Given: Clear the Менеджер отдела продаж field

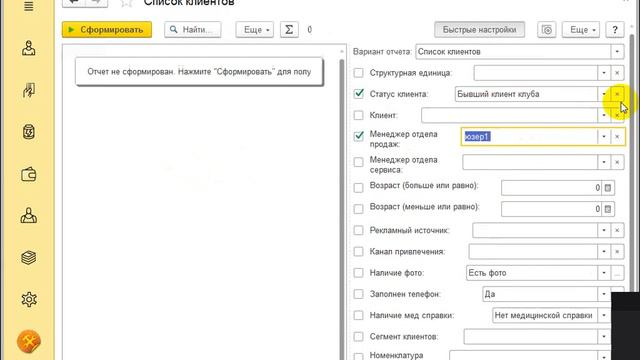Looking at the screenshot, I should (x=617, y=137).
